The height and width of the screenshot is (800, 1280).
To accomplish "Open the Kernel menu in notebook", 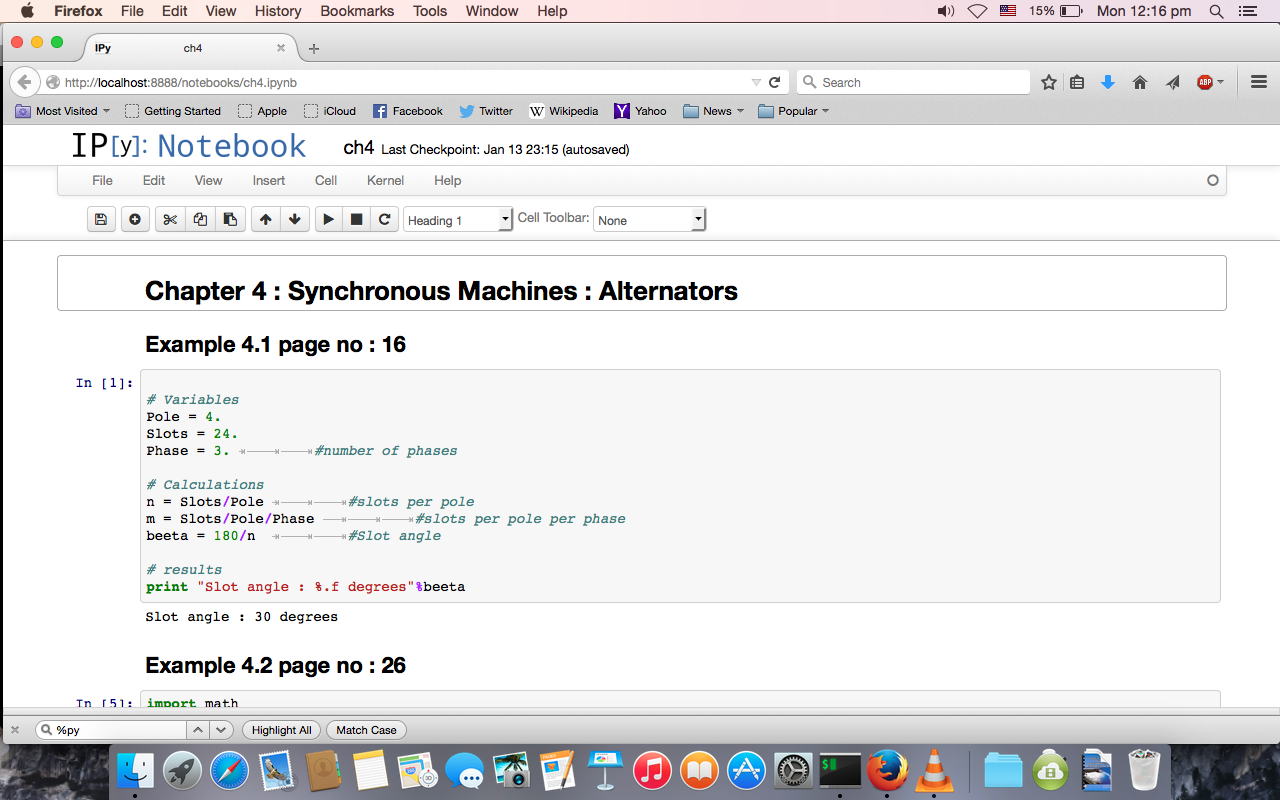I will tap(385, 181).
